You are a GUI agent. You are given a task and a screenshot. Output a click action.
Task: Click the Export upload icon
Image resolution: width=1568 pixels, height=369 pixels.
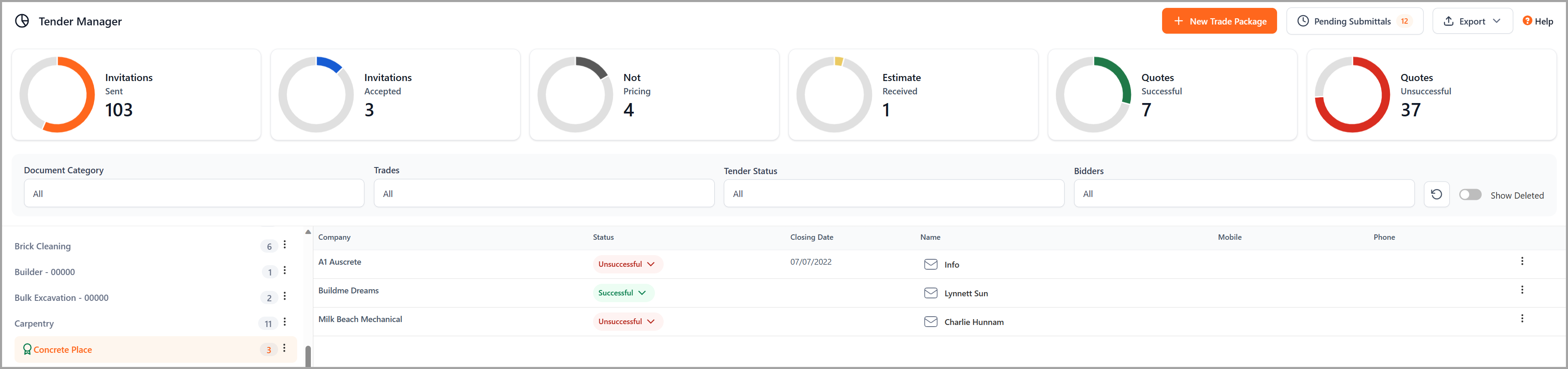[1449, 21]
